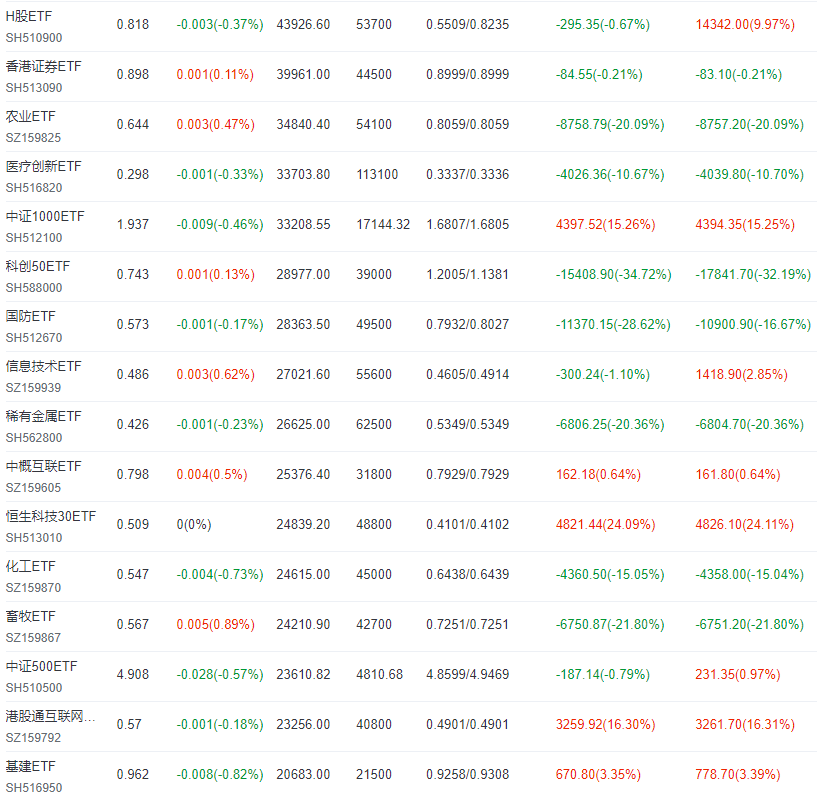Open the 畜牧ETF fund name
Viewport: 817px width, 800px height.
point(30,617)
